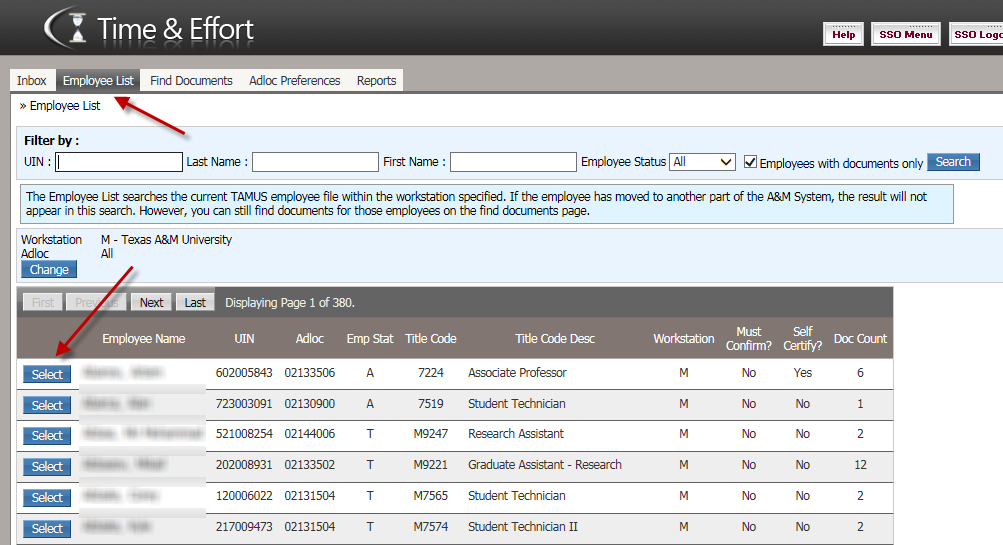Screen dimensions: 1003x545
Task: Select the Graduate Assistant - Research employee
Action: (x=47, y=467)
